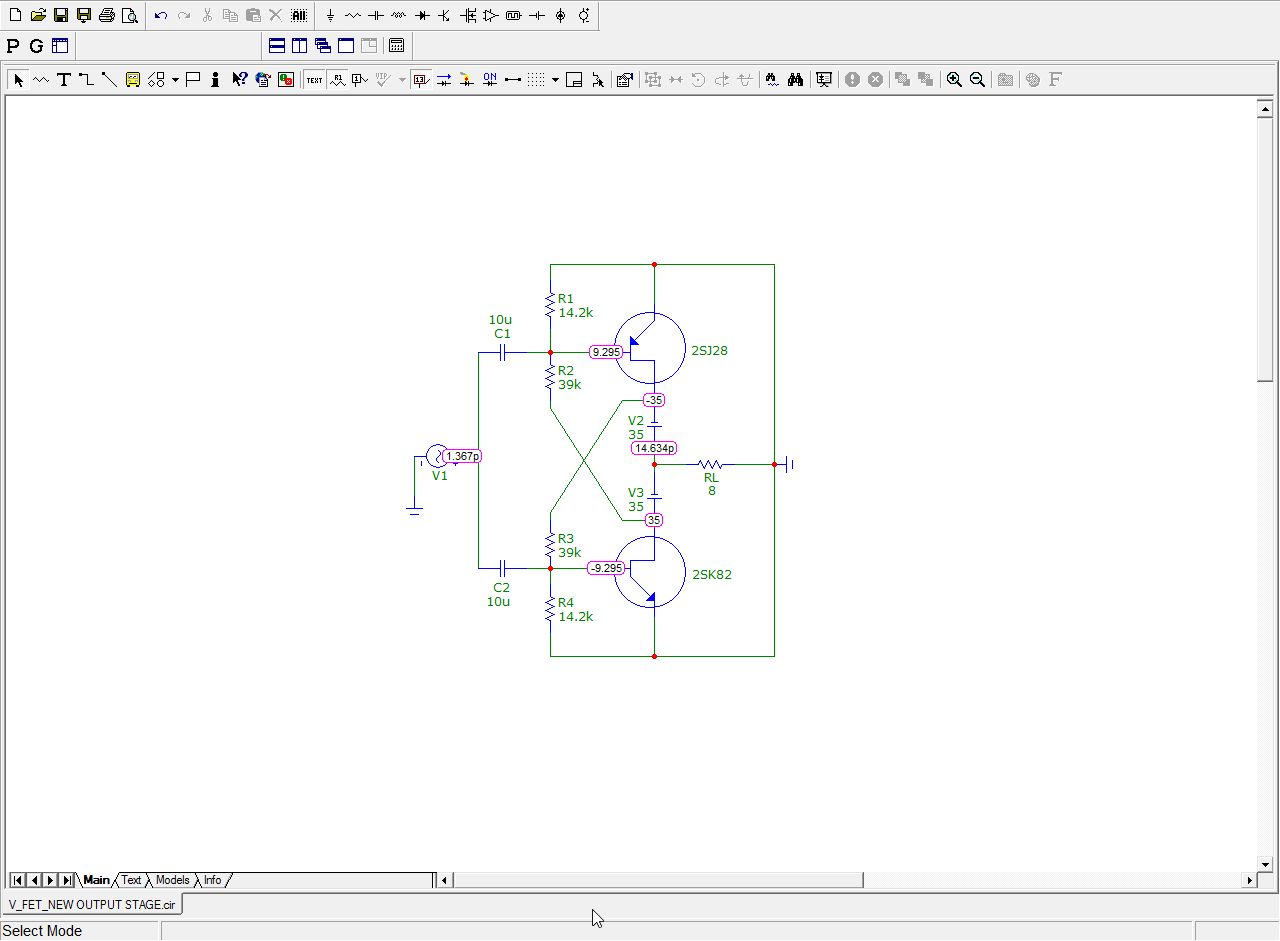Click the G toolbar button
Screen dimensions: 1280x941
[36, 46]
